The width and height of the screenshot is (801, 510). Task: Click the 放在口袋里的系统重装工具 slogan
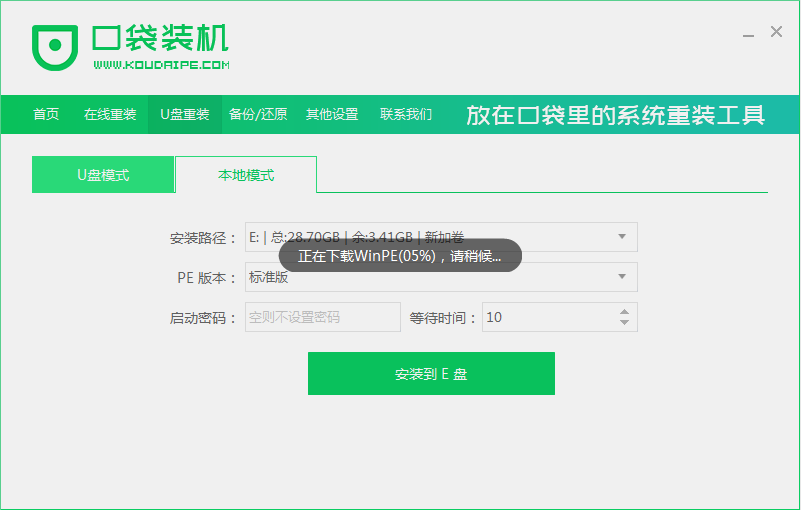pos(616,114)
